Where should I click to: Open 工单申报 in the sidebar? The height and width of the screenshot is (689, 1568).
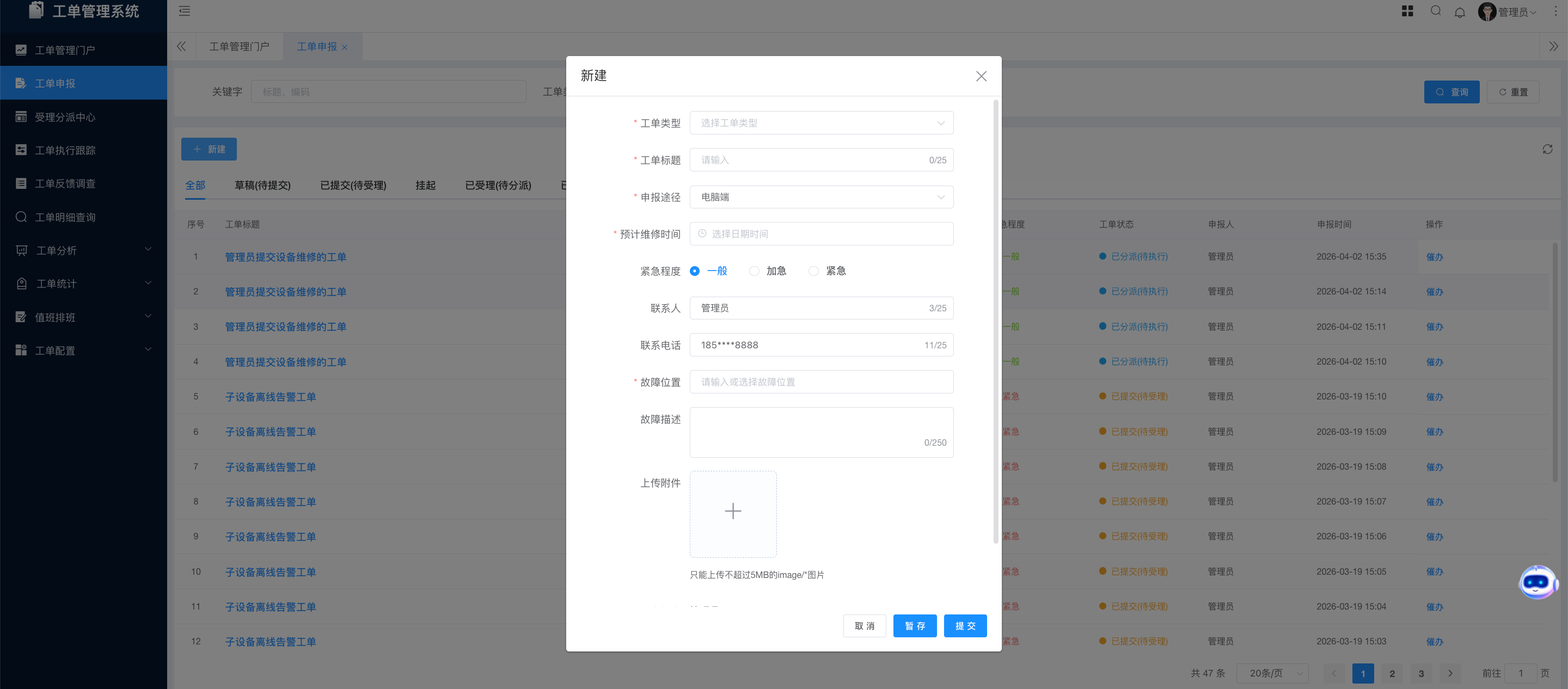(x=83, y=83)
